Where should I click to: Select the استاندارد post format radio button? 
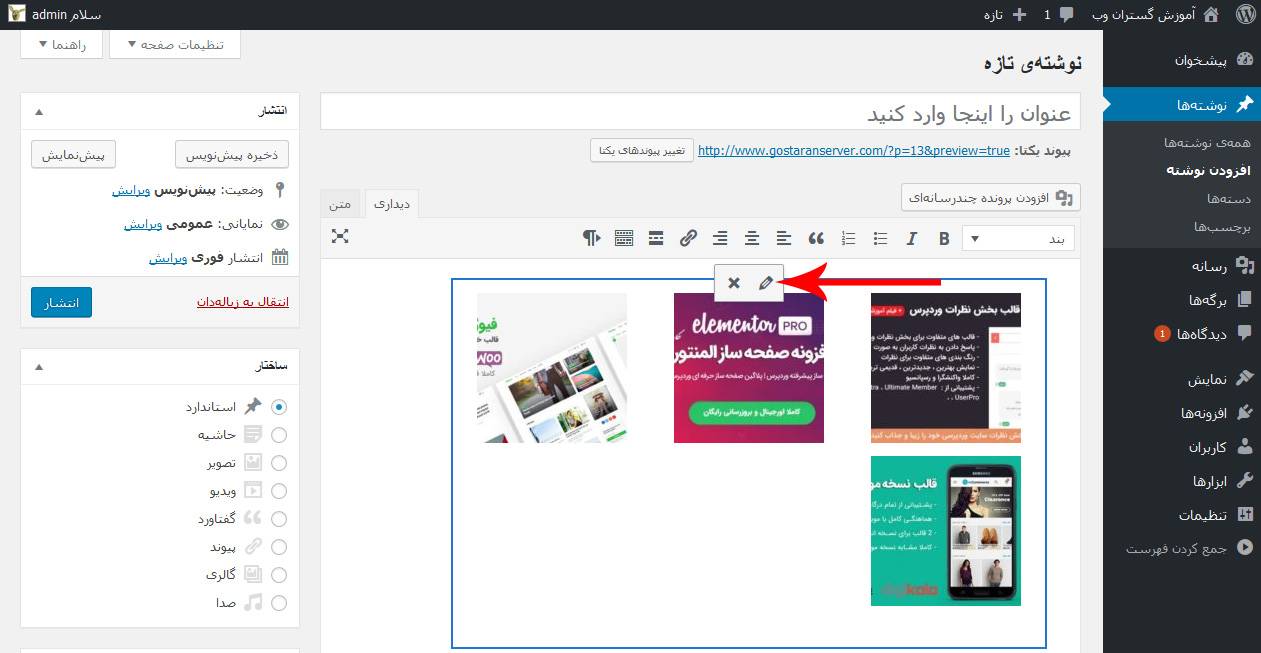pyautogui.click(x=279, y=407)
